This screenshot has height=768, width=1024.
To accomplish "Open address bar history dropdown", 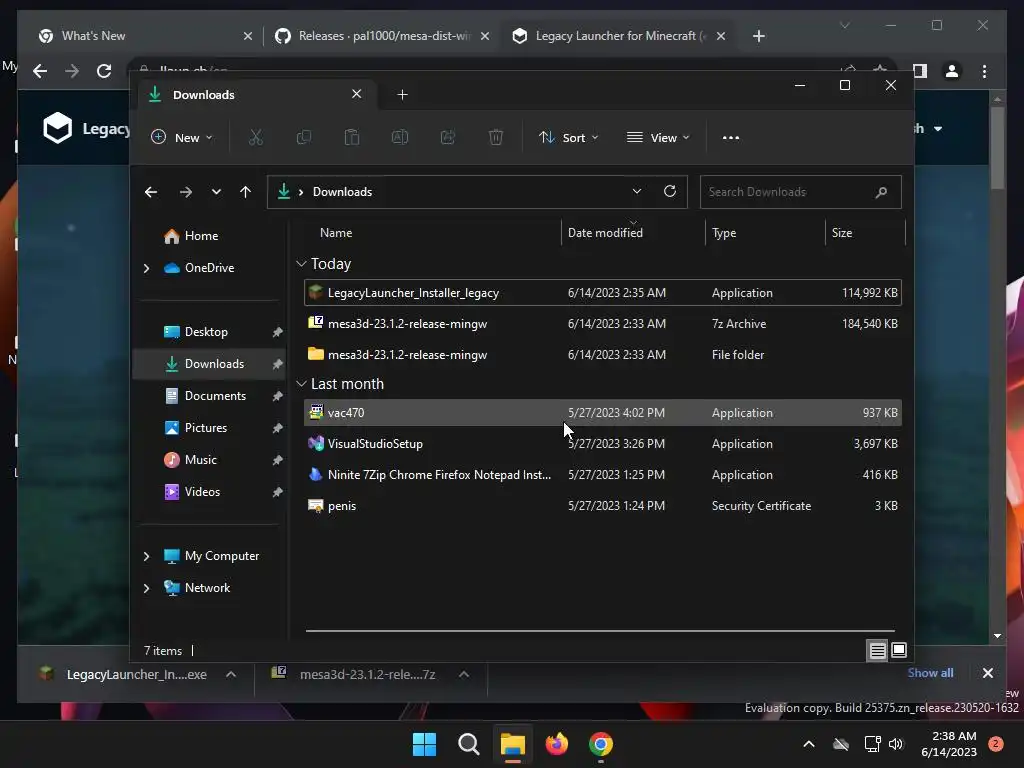I will click(637, 191).
